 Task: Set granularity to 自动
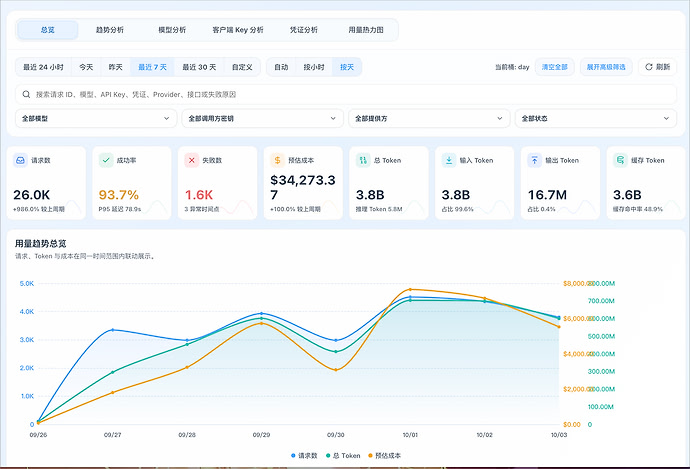pos(281,67)
